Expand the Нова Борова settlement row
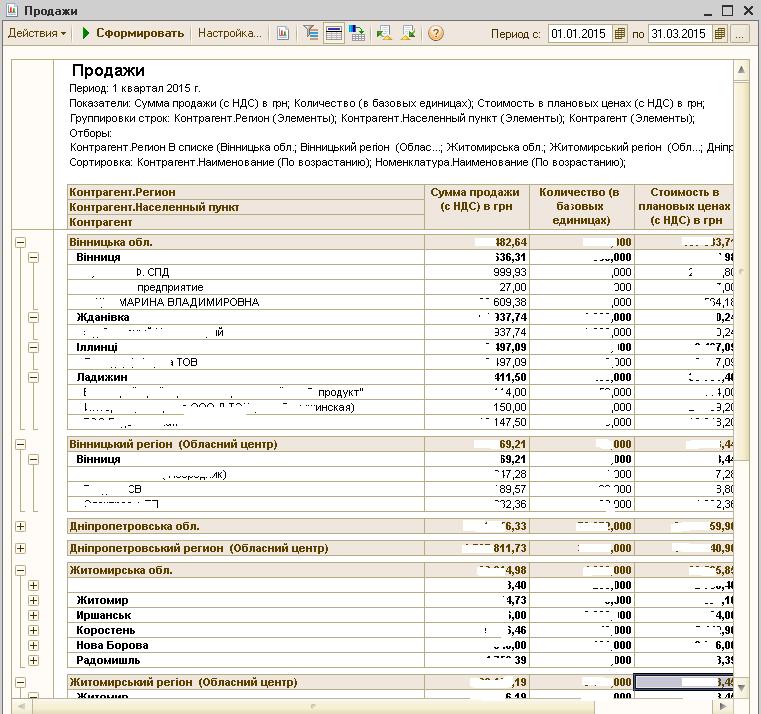 [33, 646]
